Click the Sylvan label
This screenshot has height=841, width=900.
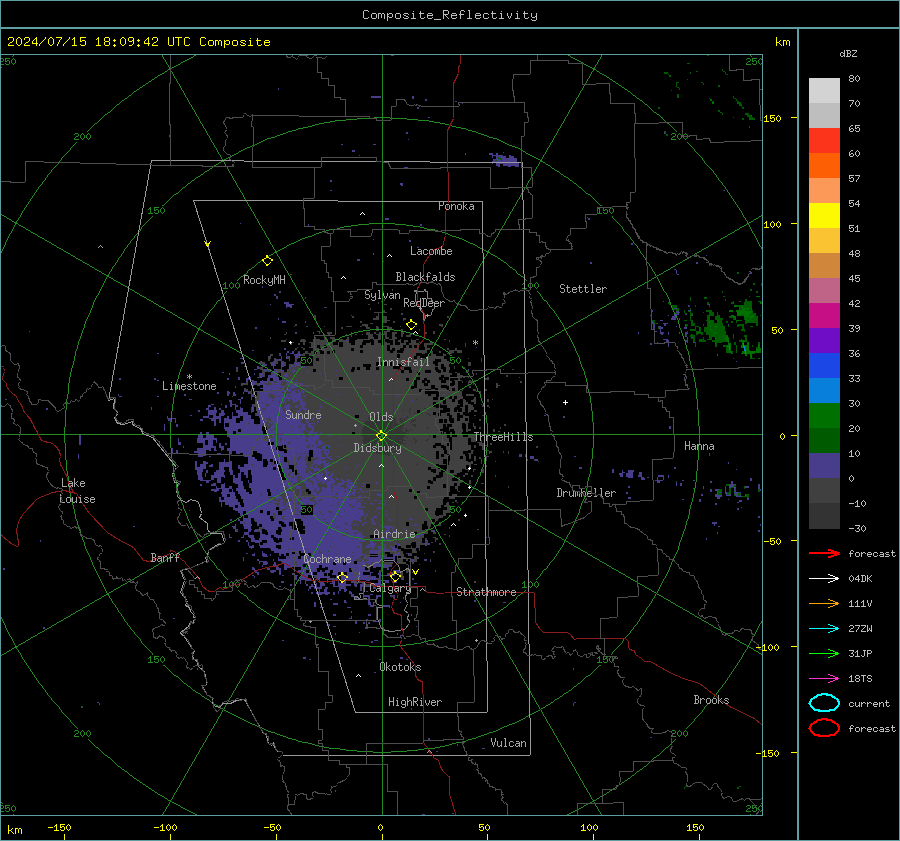(382, 295)
